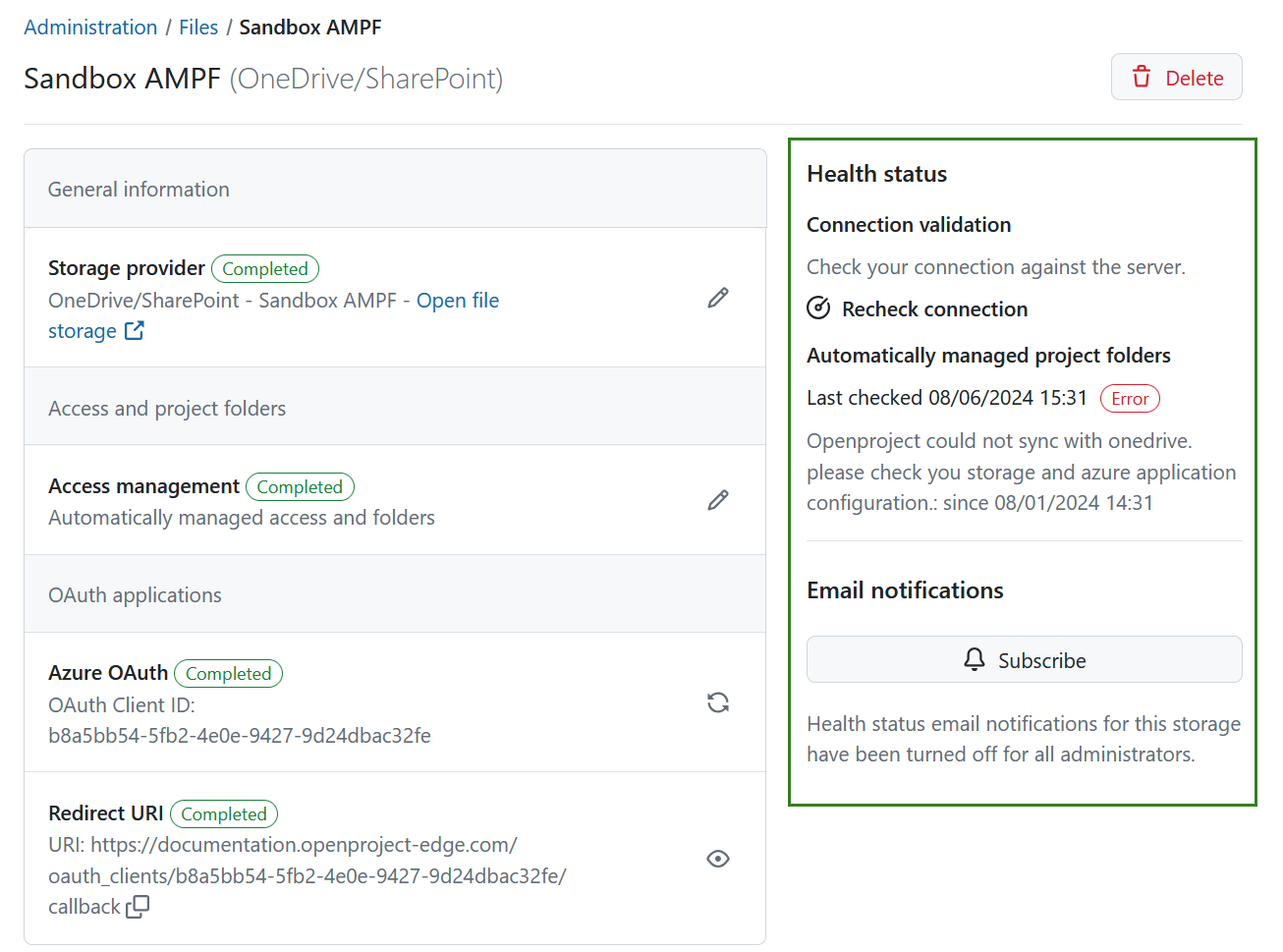Click the Recheck connection circle icon
The width and height of the screenshot is (1283, 952).
(818, 308)
